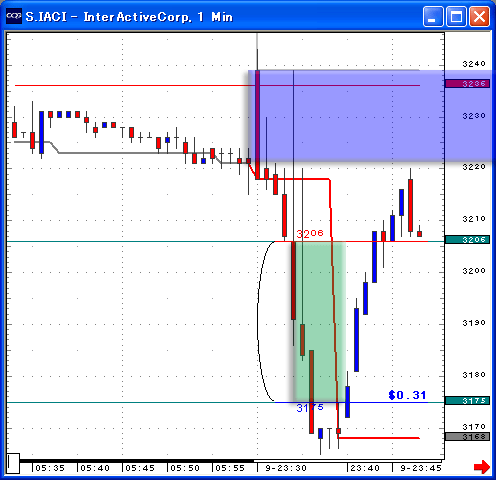Click the 3210 price scale label
The height and width of the screenshot is (480, 496).
[x=474, y=219]
